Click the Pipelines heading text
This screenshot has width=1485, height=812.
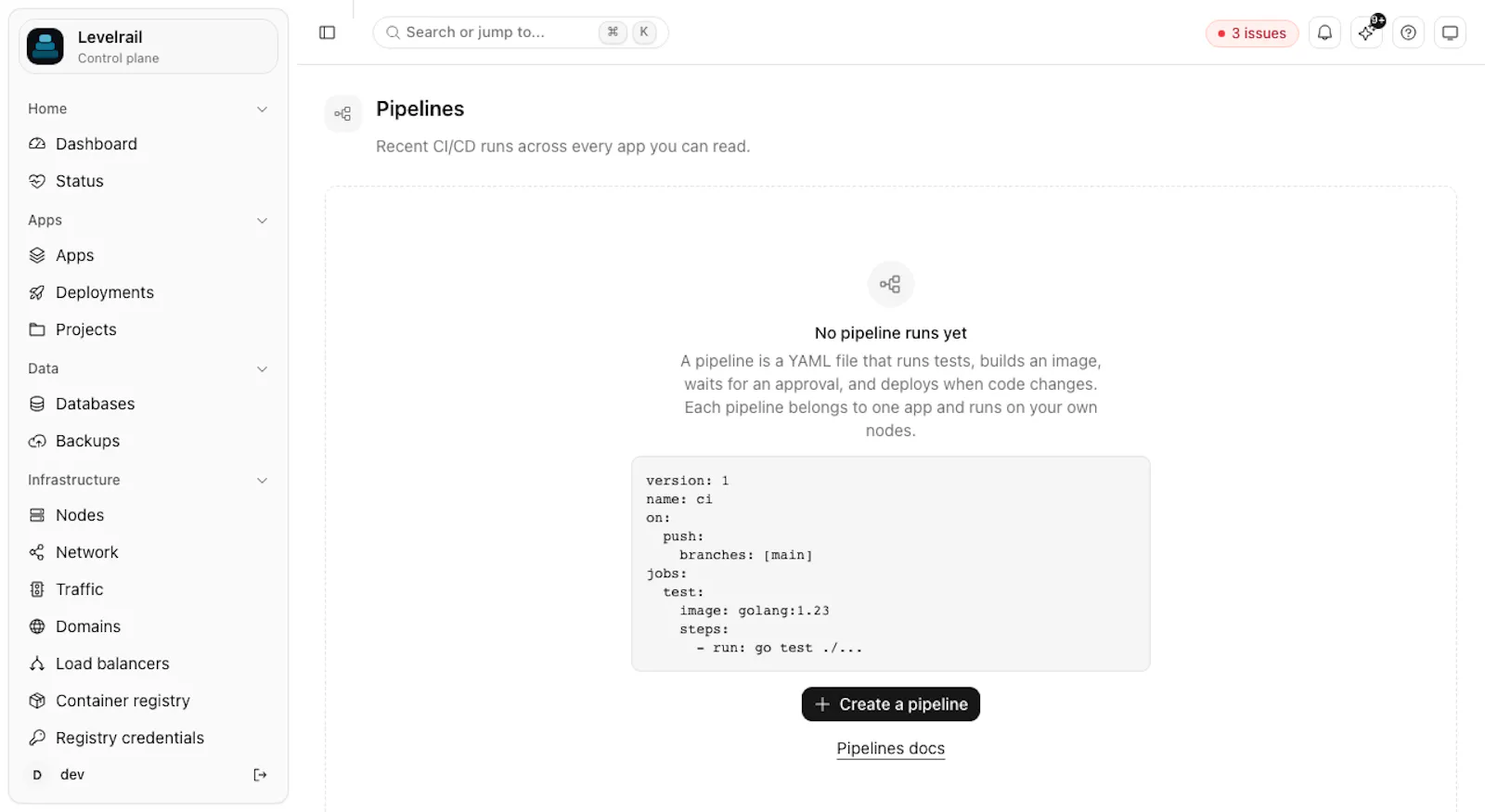pyautogui.click(x=420, y=109)
